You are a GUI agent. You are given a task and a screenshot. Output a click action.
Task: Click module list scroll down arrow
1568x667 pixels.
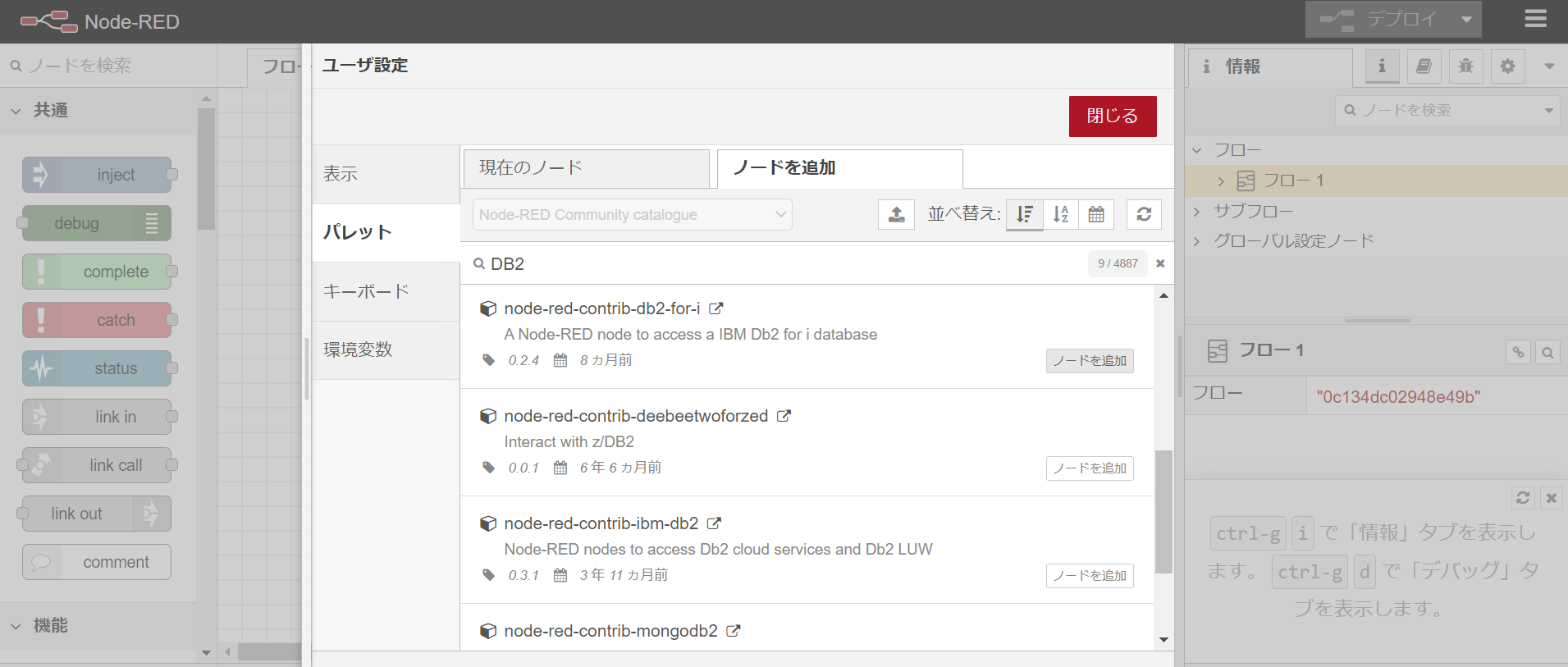pos(1163,640)
